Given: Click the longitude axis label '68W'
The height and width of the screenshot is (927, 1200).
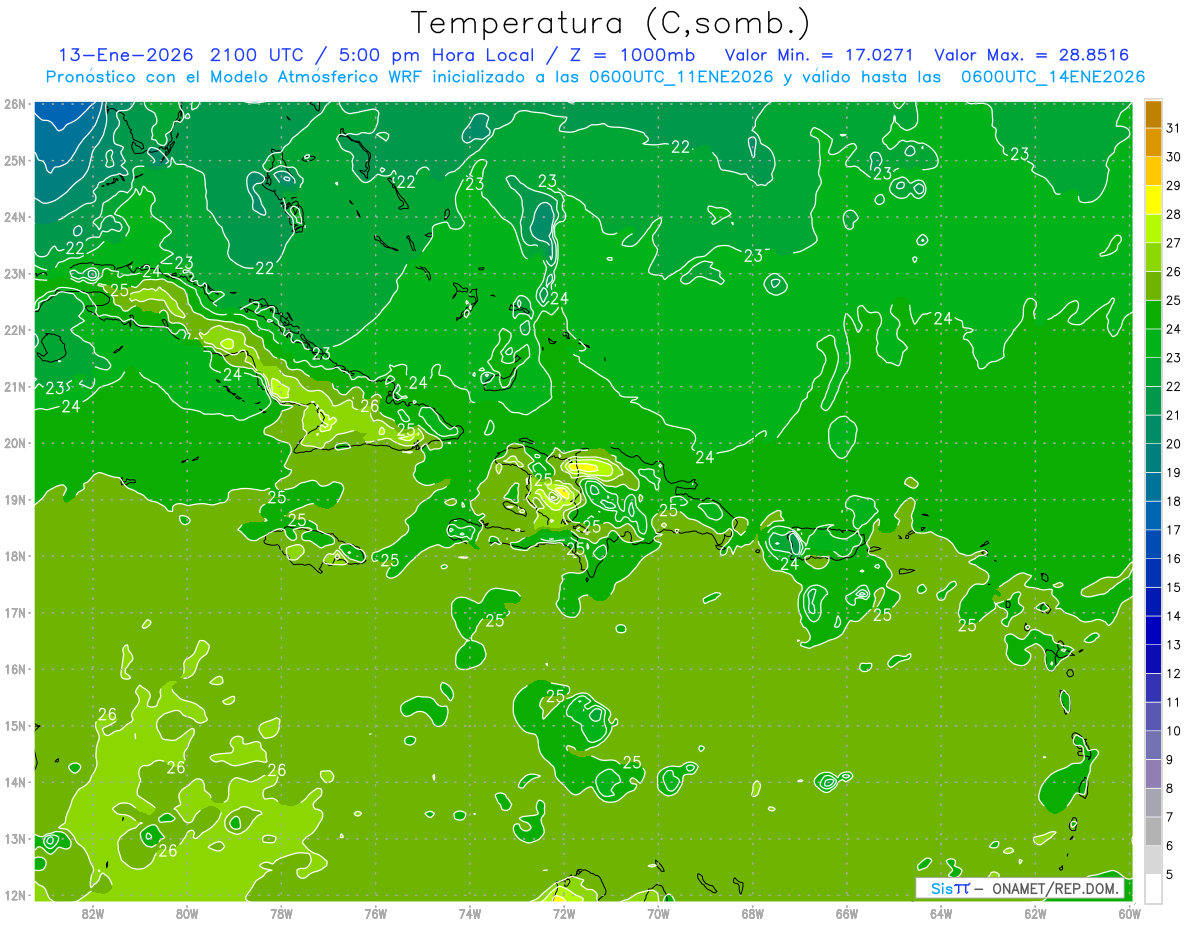Looking at the screenshot, I should pyautogui.click(x=753, y=913).
